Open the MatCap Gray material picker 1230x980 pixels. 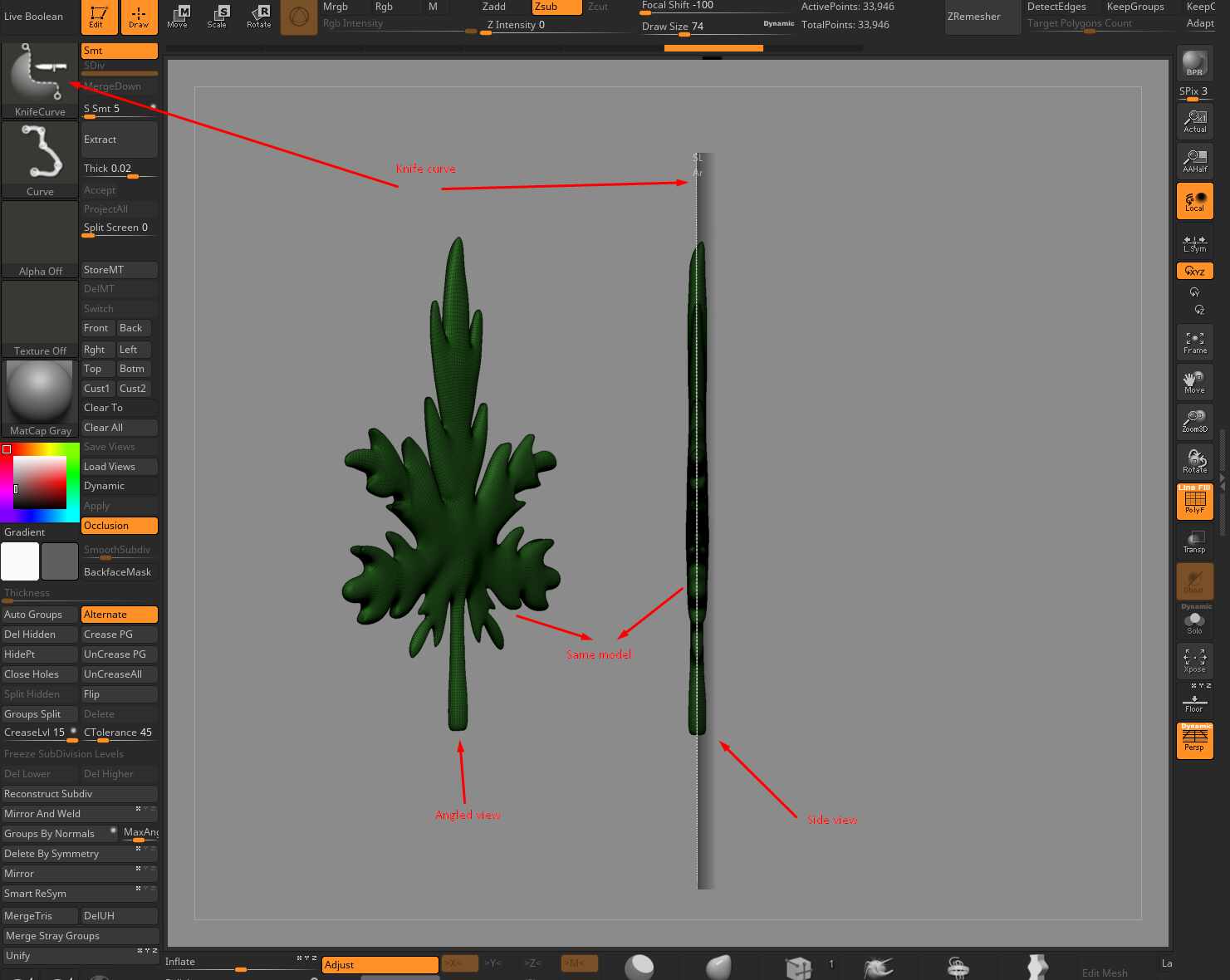pyautogui.click(x=39, y=398)
